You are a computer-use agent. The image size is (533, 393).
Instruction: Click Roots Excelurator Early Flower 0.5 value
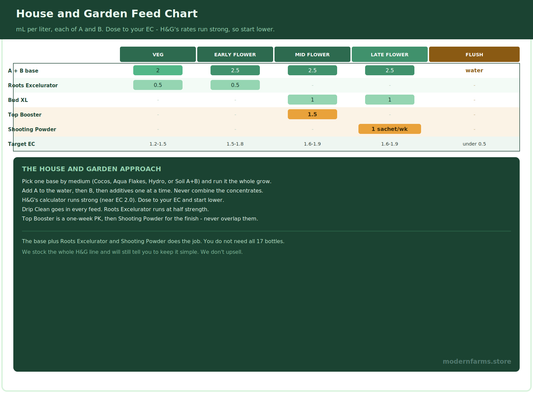(235, 85)
